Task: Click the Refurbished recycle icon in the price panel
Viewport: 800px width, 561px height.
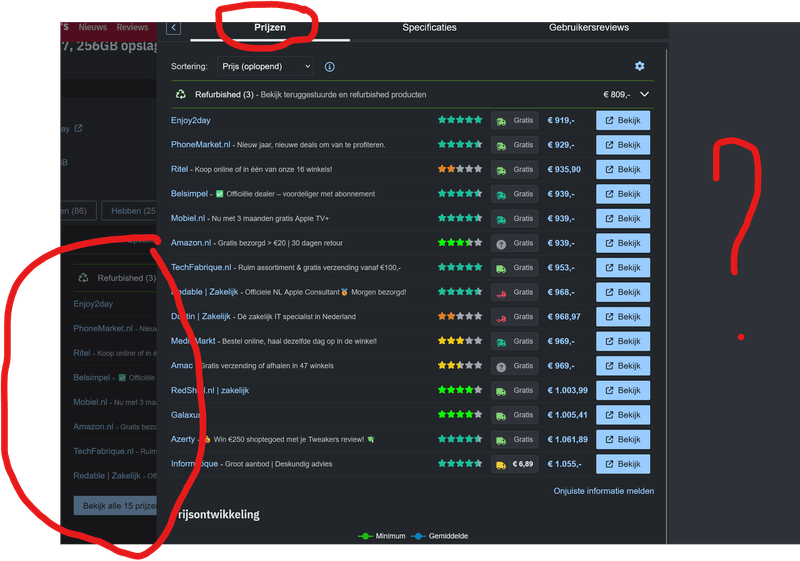Action: click(x=181, y=94)
